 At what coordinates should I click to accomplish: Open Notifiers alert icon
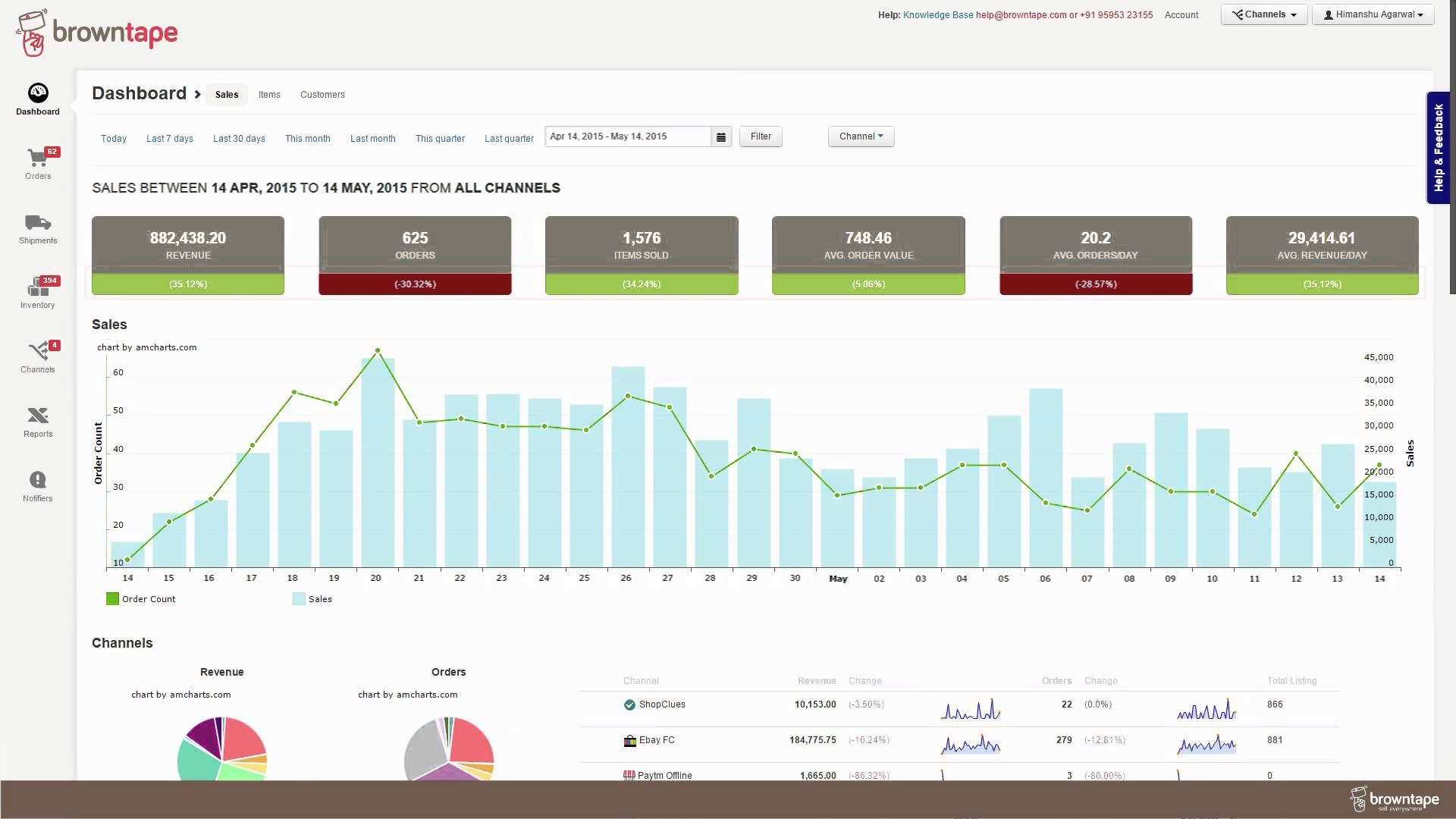point(38,480)
